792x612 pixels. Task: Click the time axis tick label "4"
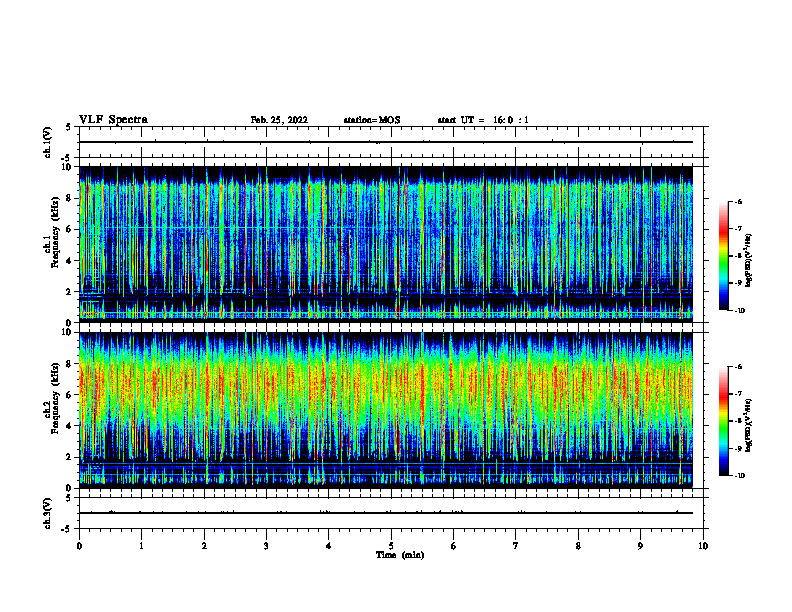click(329, 546)
